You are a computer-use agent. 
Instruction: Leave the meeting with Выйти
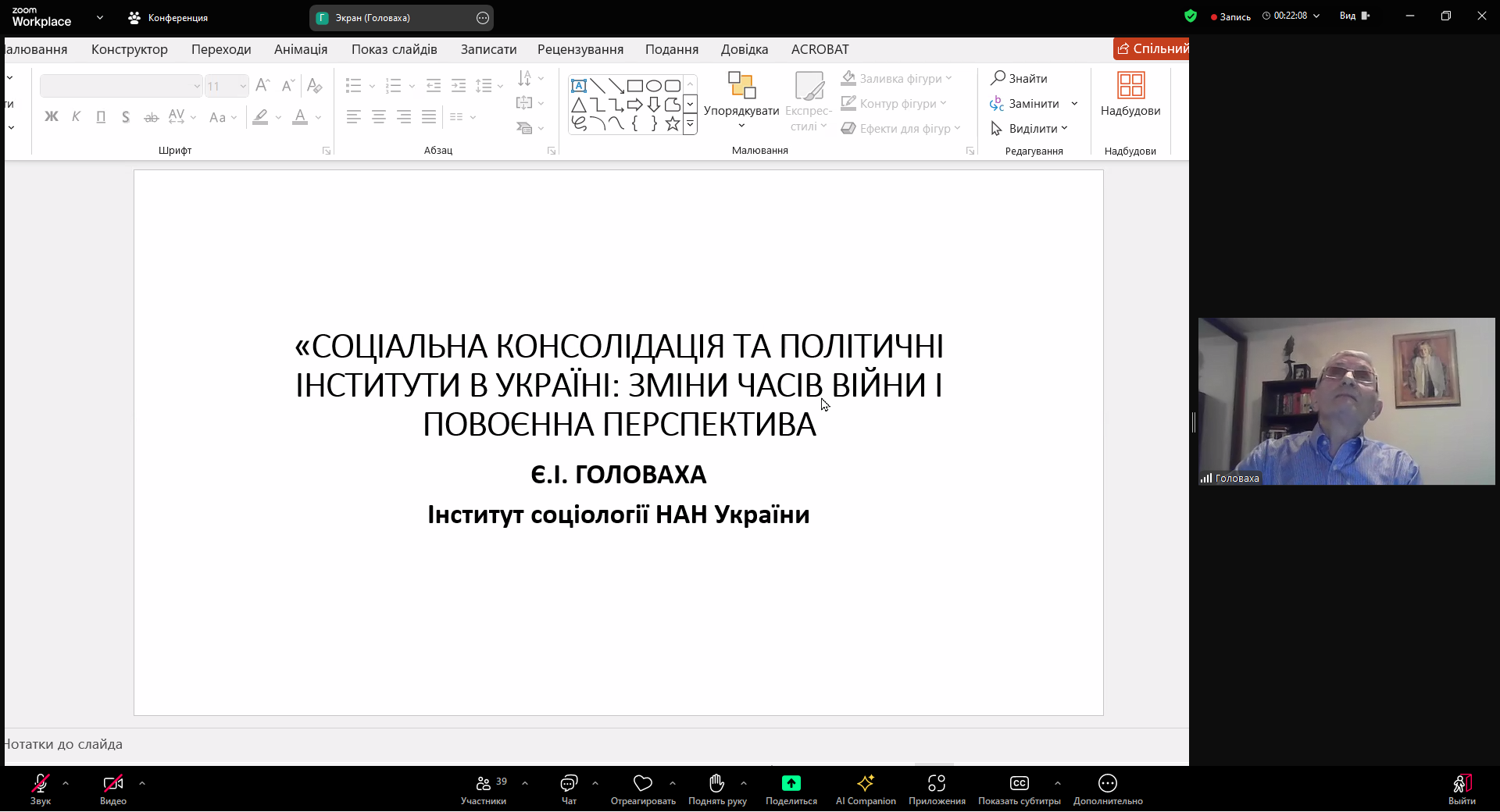click(1462, 789)
